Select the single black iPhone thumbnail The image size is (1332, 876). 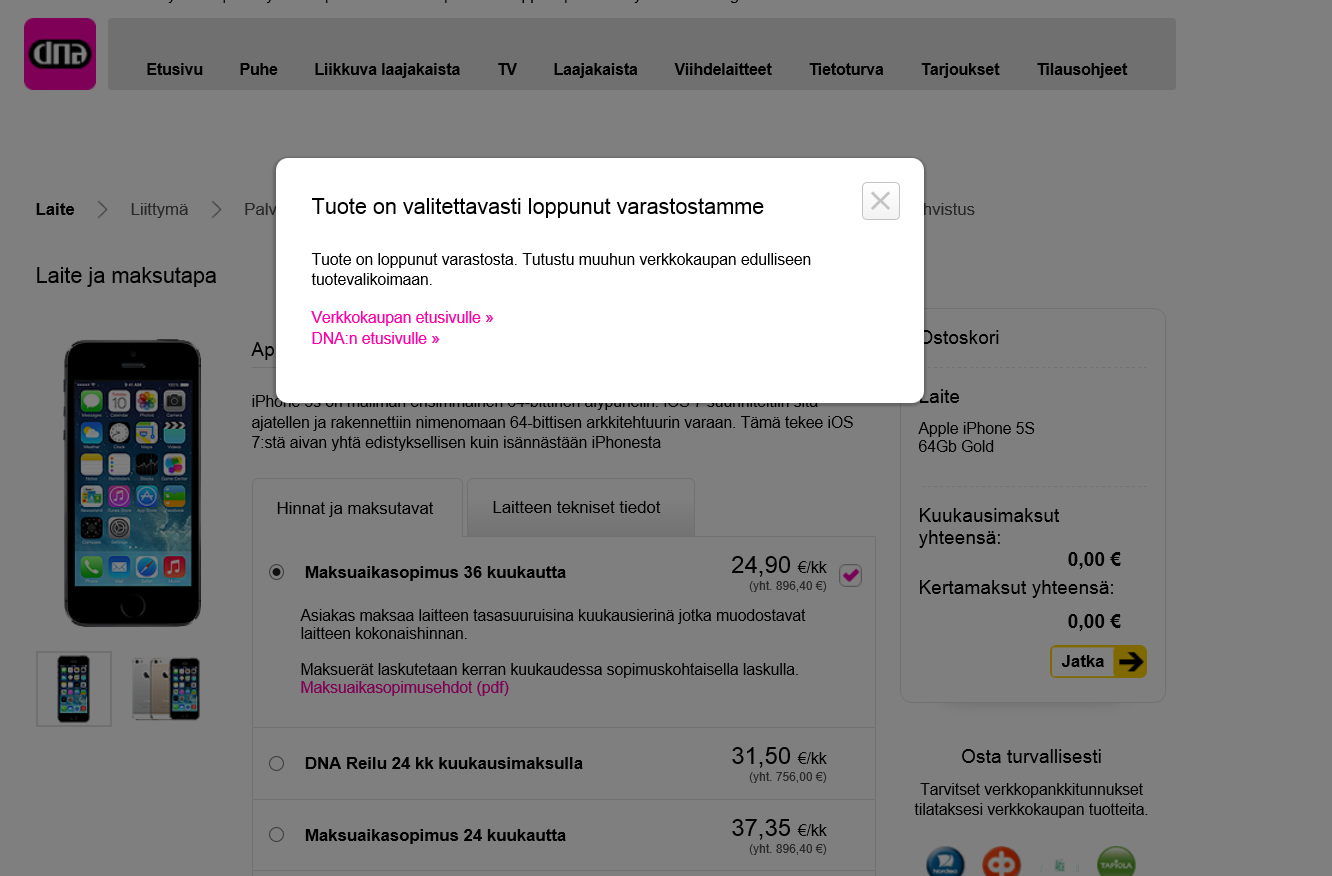[x=74, y=688]
